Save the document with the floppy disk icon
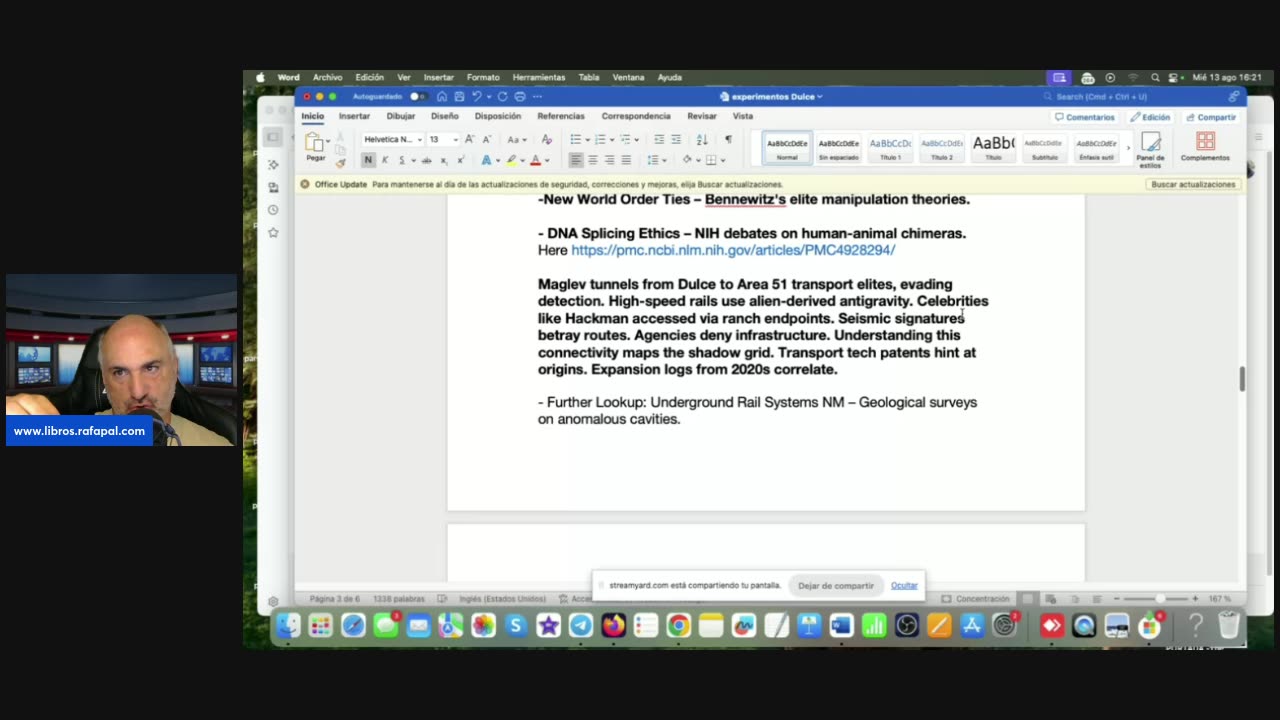This screenshot has height=720, width=1280. [459, 97]
